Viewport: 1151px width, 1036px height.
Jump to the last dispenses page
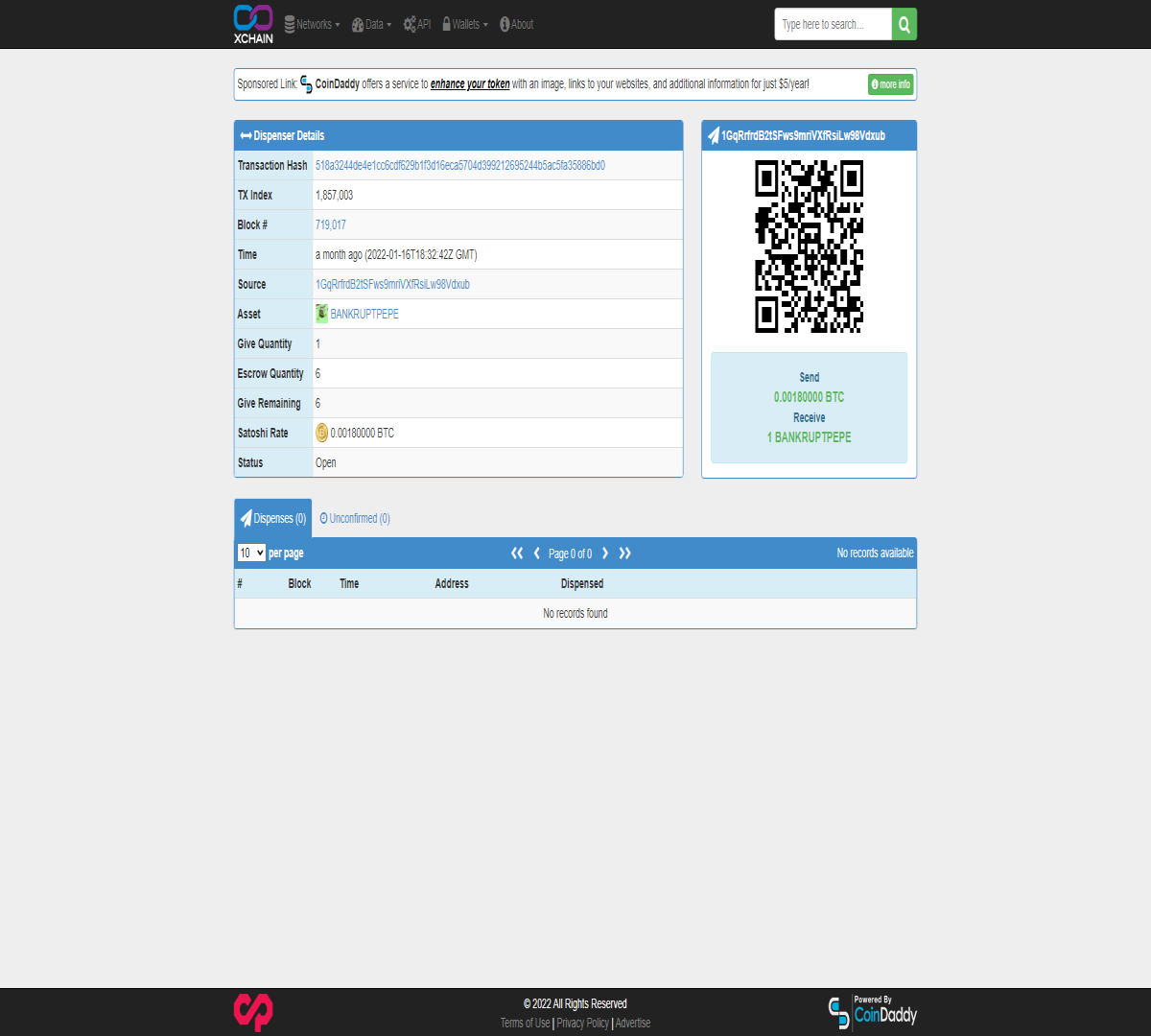(625, 553)
